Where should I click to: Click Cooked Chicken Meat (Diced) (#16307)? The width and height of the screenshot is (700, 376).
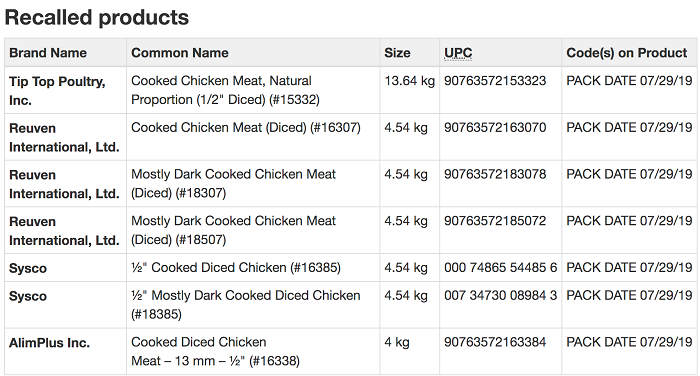pyautogui.click(x=246, y=128)
